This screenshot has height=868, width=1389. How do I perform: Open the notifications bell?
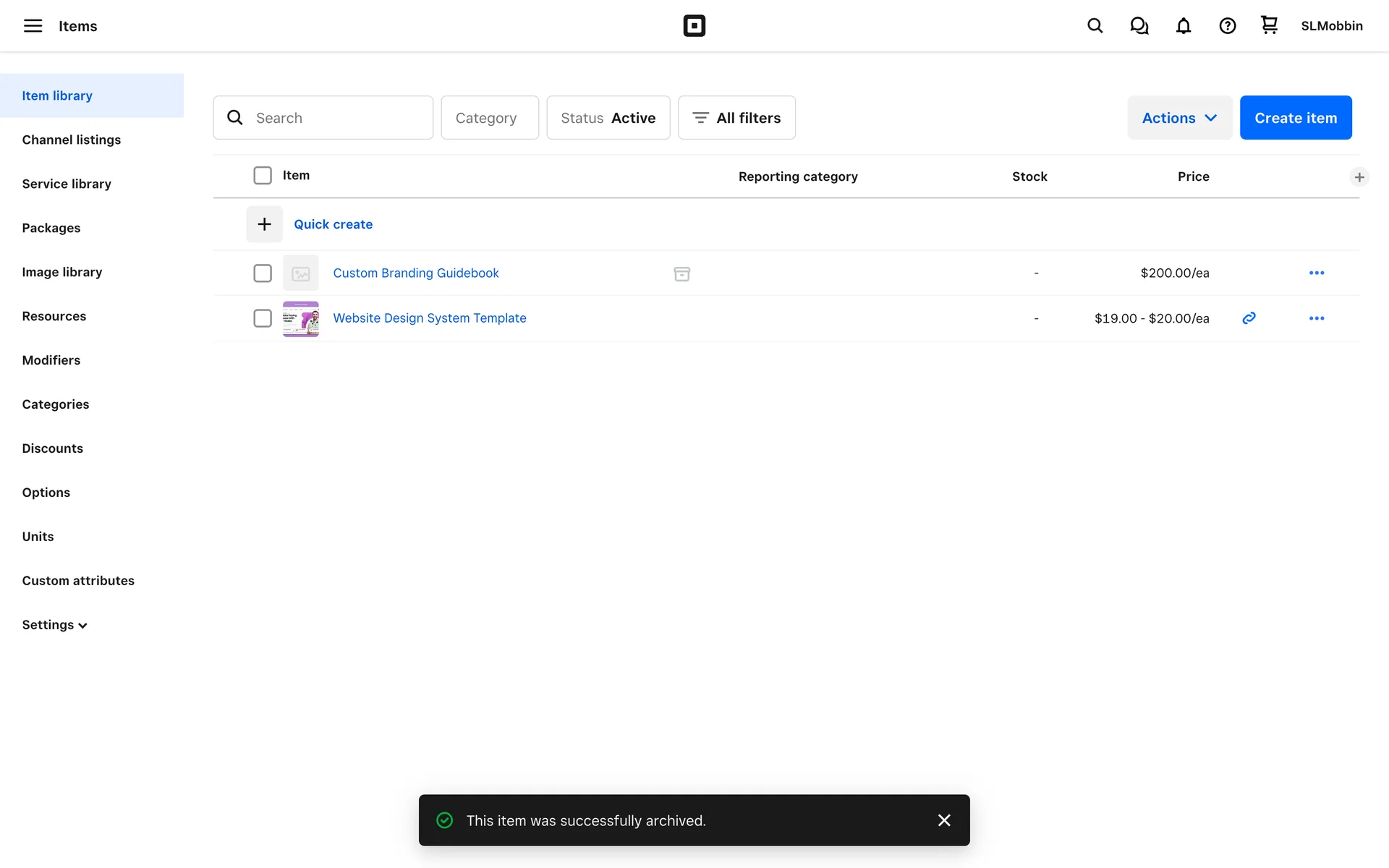click(1183, 26)
